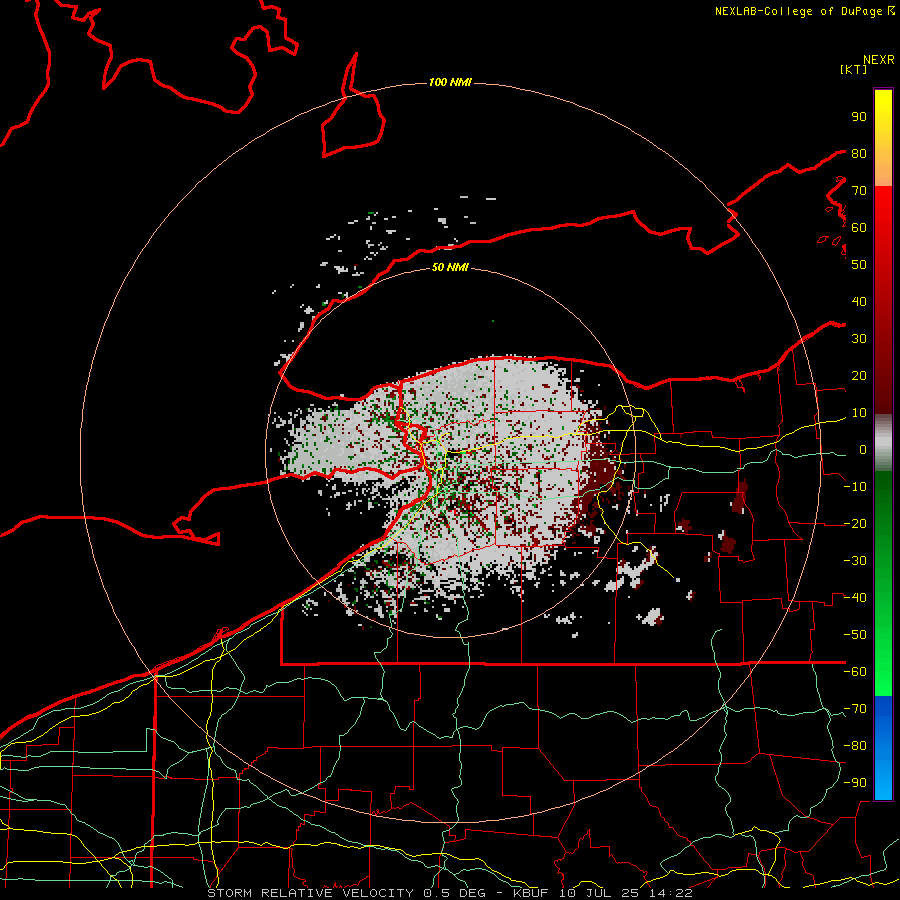The width and height of the screenshot is (900, 900).
Task: Click the -60 knot scale label
Action: [855, 672]
